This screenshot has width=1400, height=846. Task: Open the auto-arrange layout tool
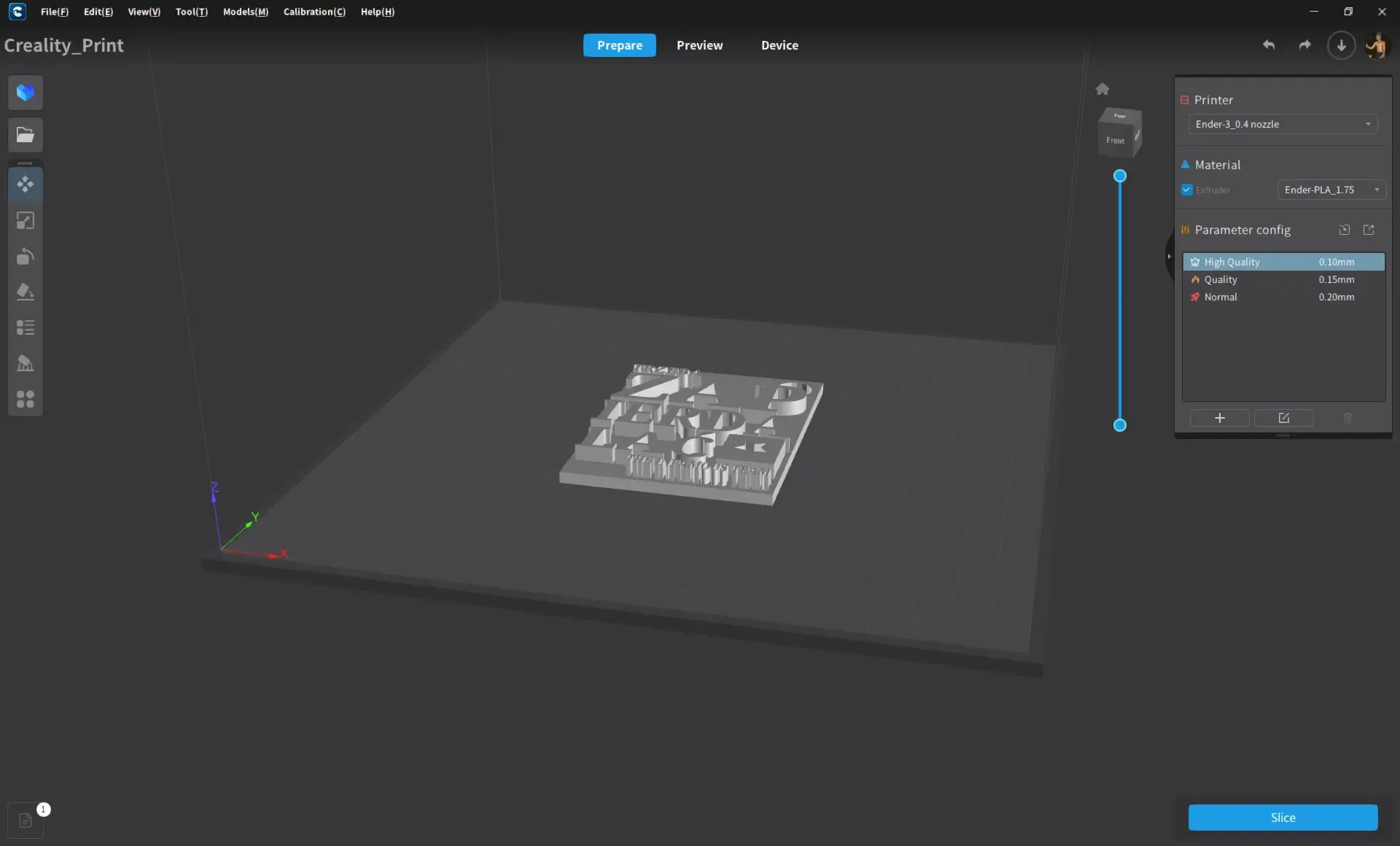[26, 399]
